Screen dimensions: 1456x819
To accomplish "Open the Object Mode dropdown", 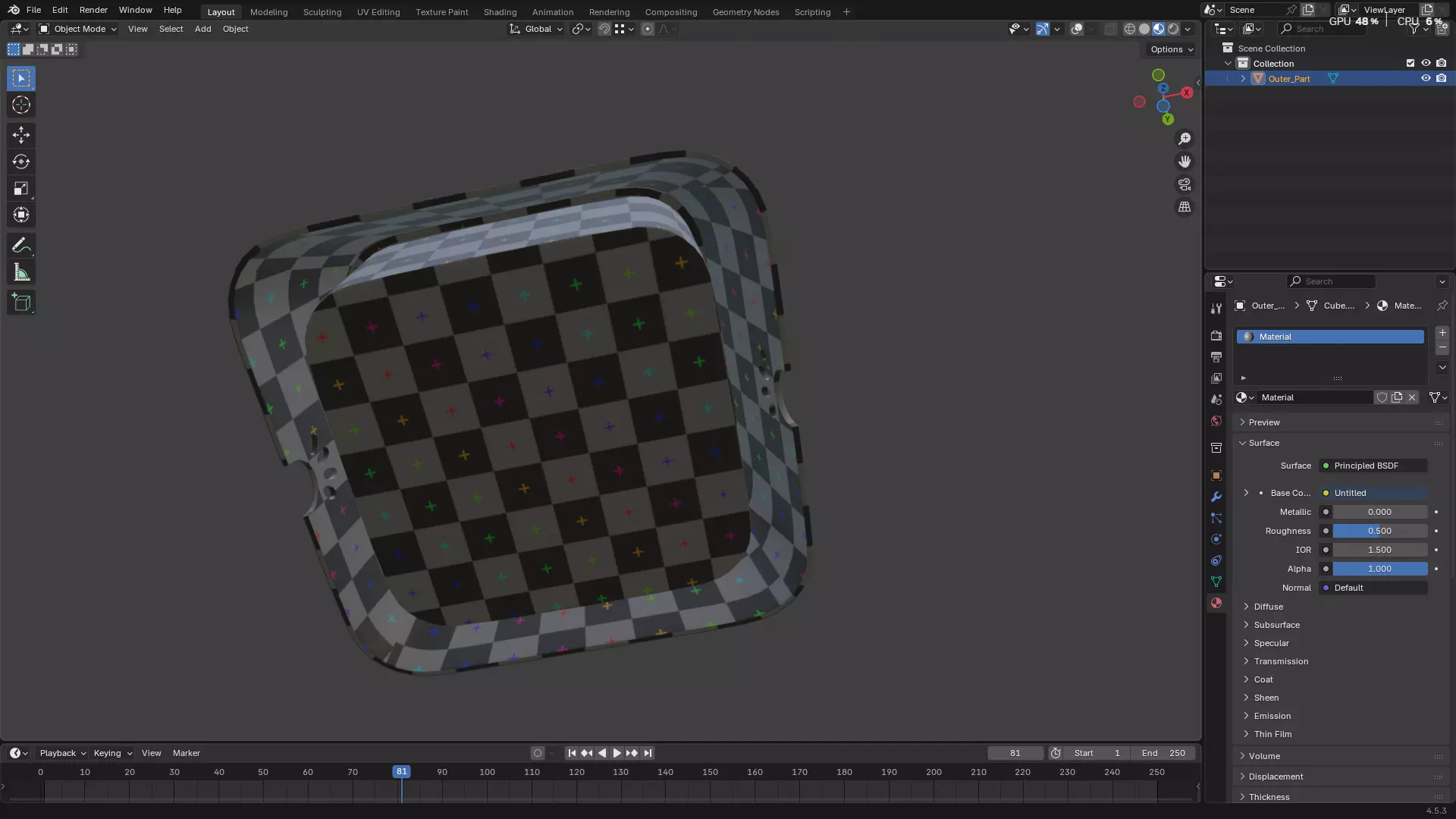I will 78,29.
